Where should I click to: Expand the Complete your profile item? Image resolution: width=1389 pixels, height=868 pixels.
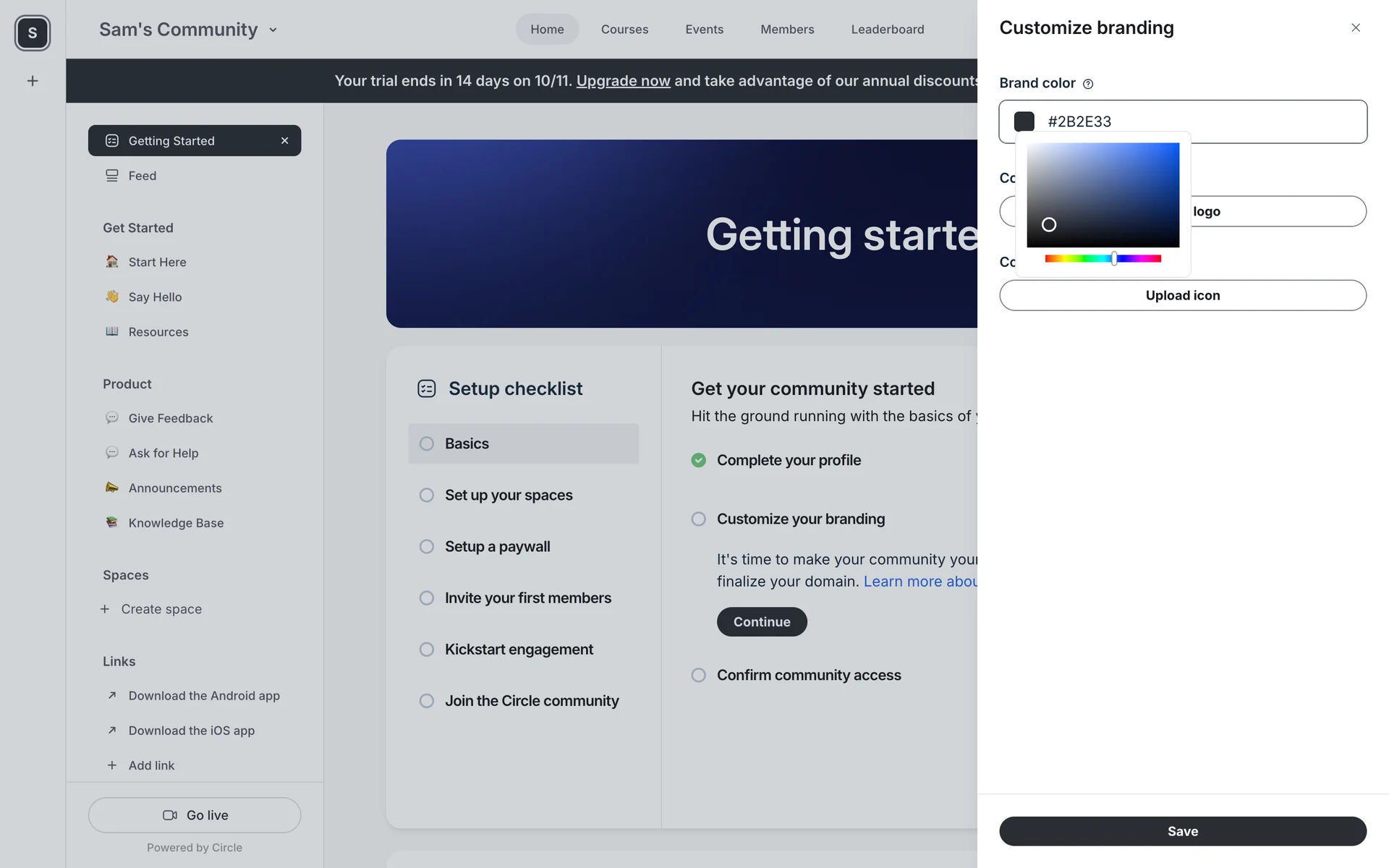(789, 461)
